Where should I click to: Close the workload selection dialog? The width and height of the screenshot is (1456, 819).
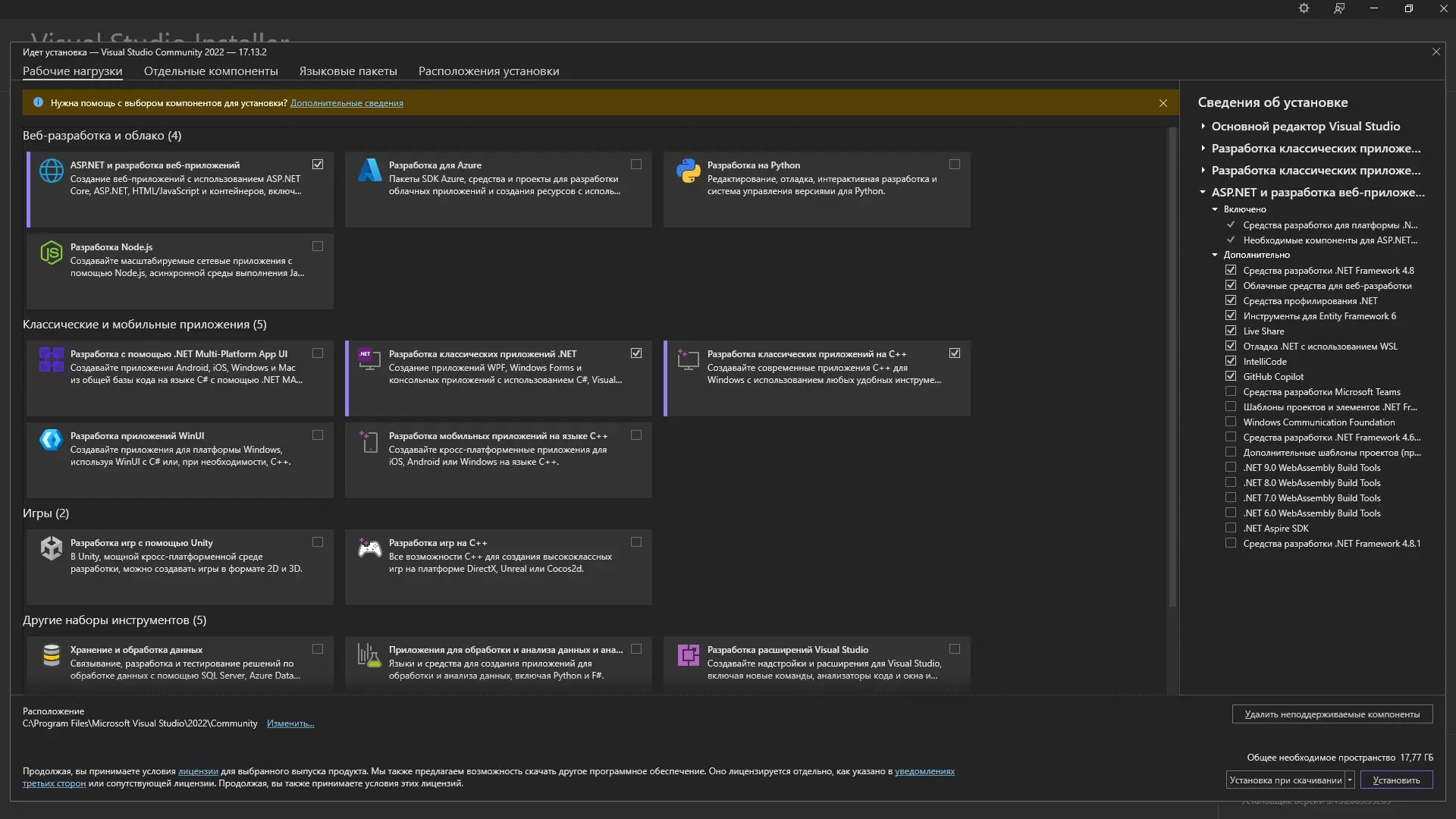click(x=1436, y=52)
